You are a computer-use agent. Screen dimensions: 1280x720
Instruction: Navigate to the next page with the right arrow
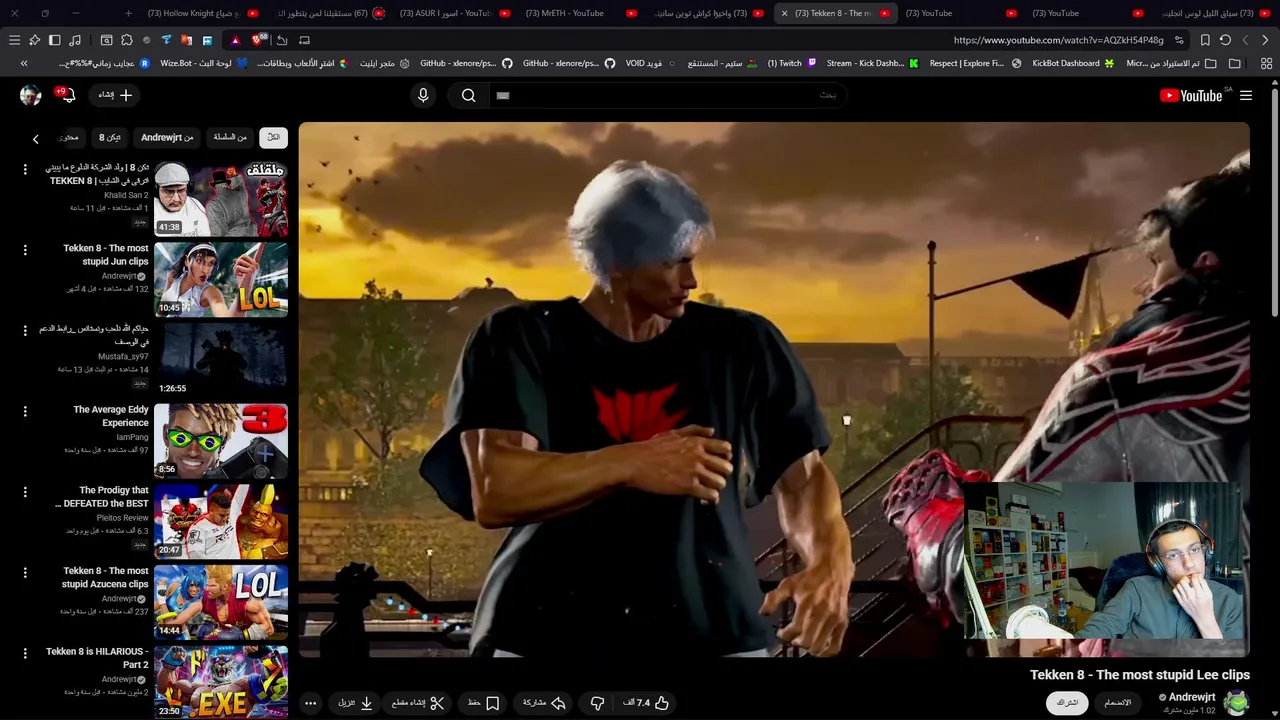(x=1265, y=40)
